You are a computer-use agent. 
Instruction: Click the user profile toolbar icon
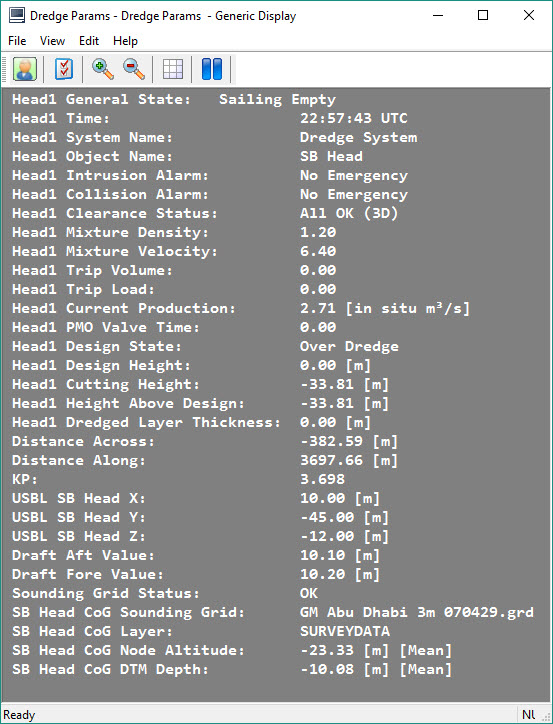pyautogui.click(x=25, y=69)
